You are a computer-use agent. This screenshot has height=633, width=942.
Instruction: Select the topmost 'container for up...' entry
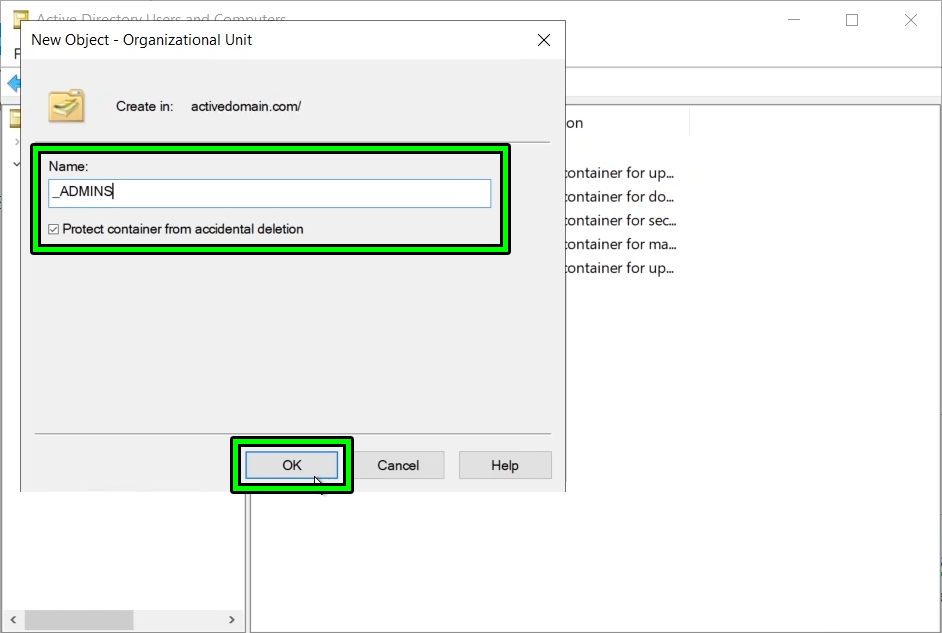click(x=622, y=172)
